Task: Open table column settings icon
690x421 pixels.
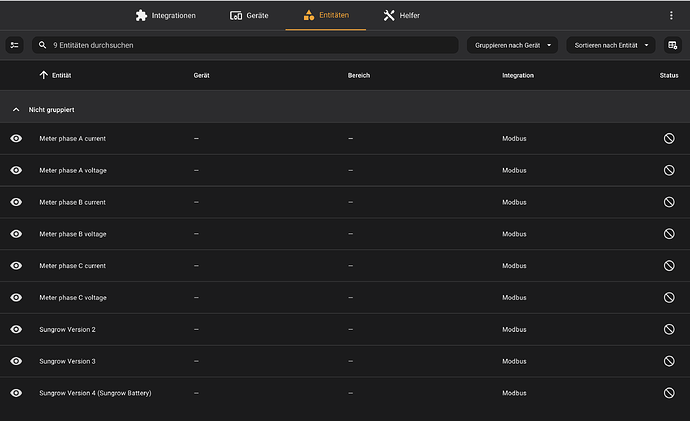Action: pyautogui.click(x=672, y=45)
